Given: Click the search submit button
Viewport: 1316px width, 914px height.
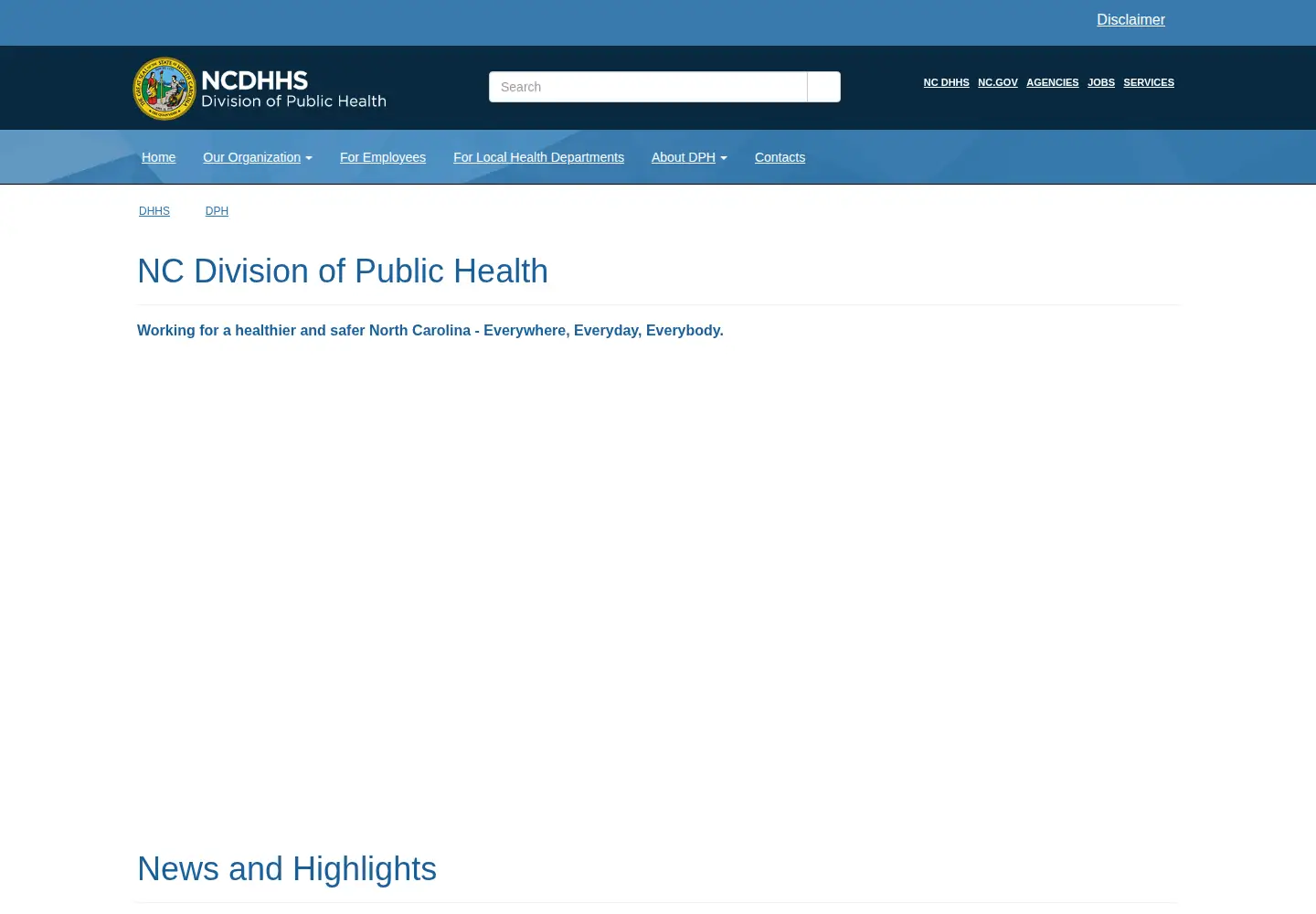Looking at the screenshot, I should [x=823, y=87].
